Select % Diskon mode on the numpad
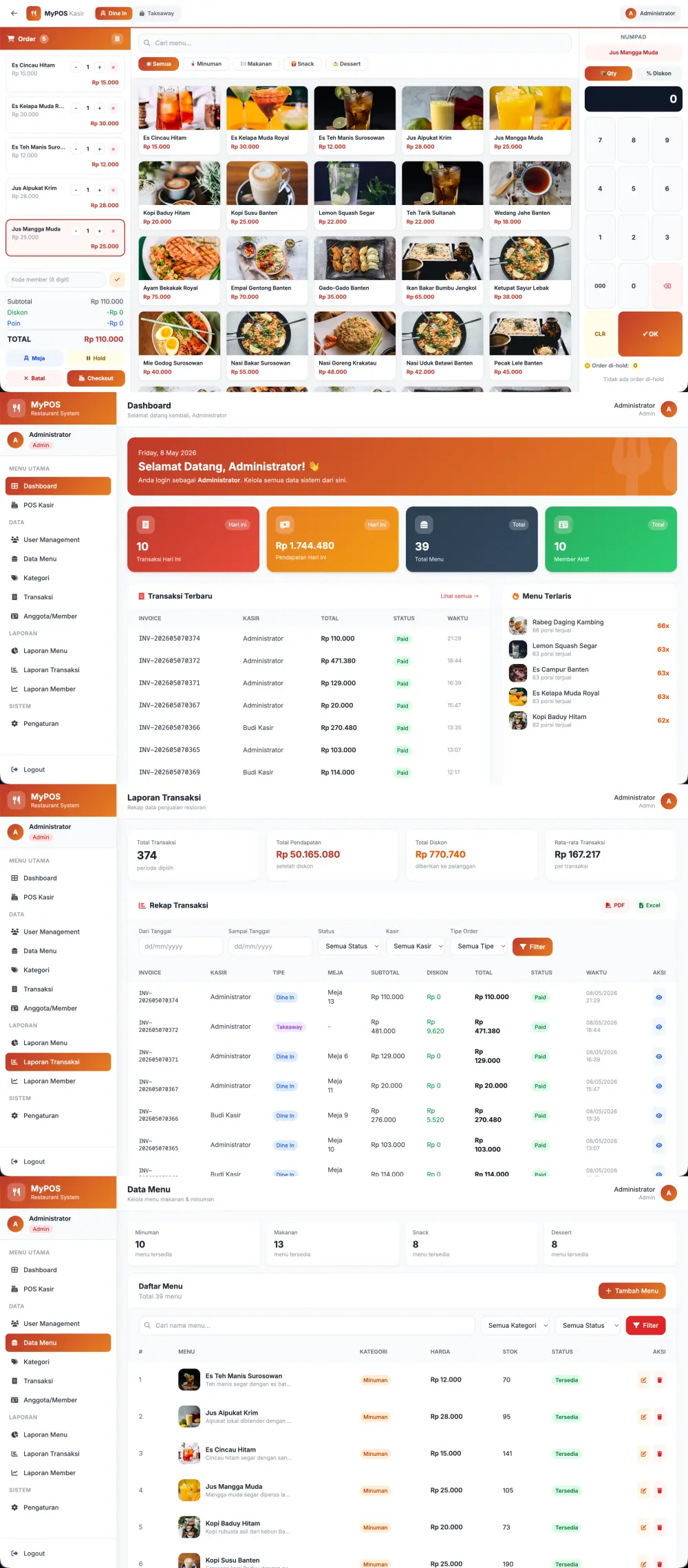 (658, 73)
